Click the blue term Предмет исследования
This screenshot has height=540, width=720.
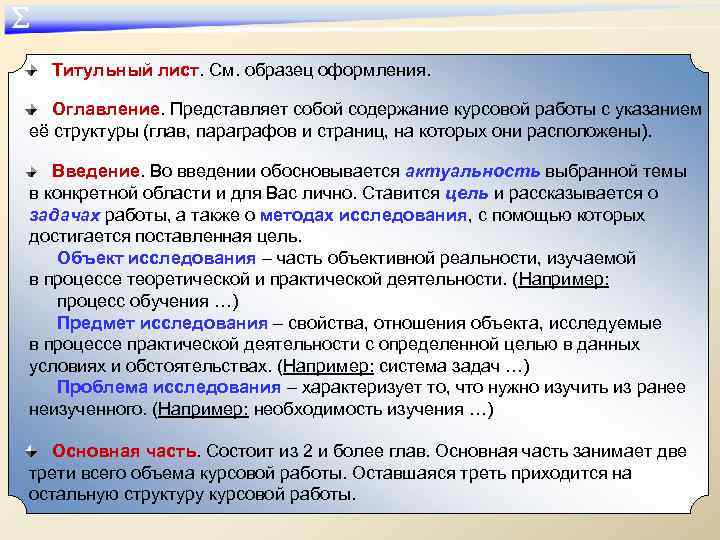[162, 323]
